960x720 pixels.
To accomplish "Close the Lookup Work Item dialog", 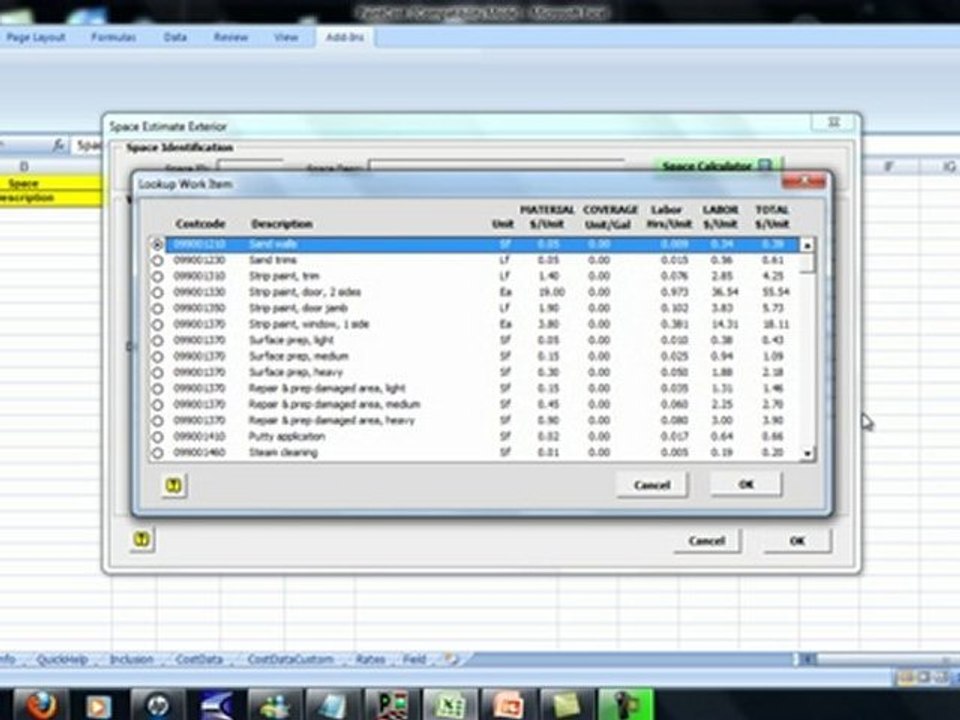I will click(x=804, y=181).
